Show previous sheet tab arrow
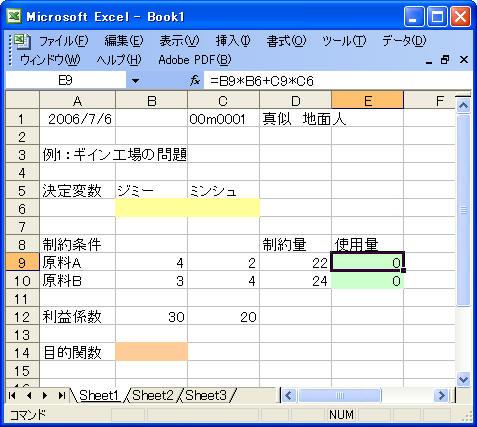The width and height of the screenshot is (477, 427). 29,396
